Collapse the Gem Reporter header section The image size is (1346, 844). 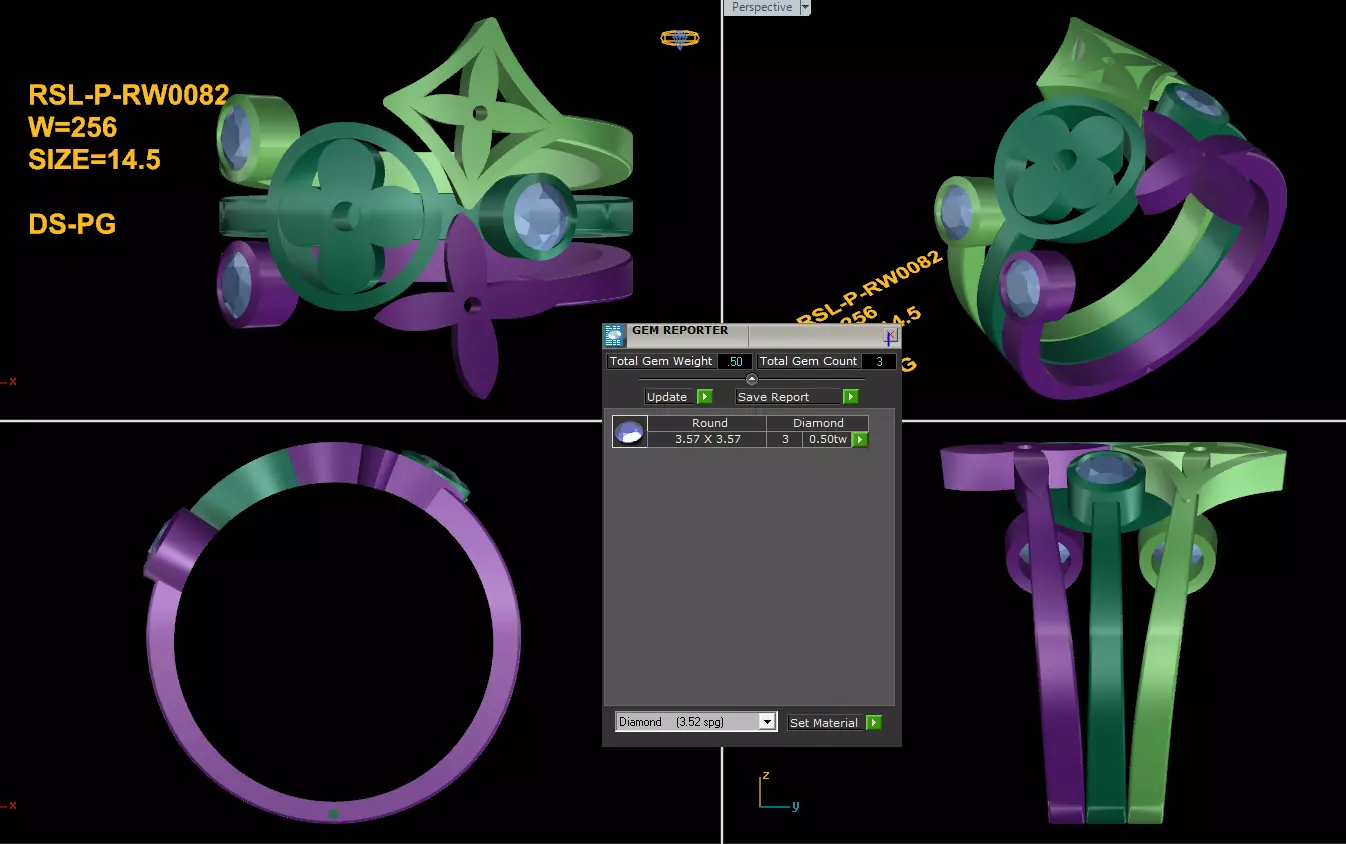752,379
